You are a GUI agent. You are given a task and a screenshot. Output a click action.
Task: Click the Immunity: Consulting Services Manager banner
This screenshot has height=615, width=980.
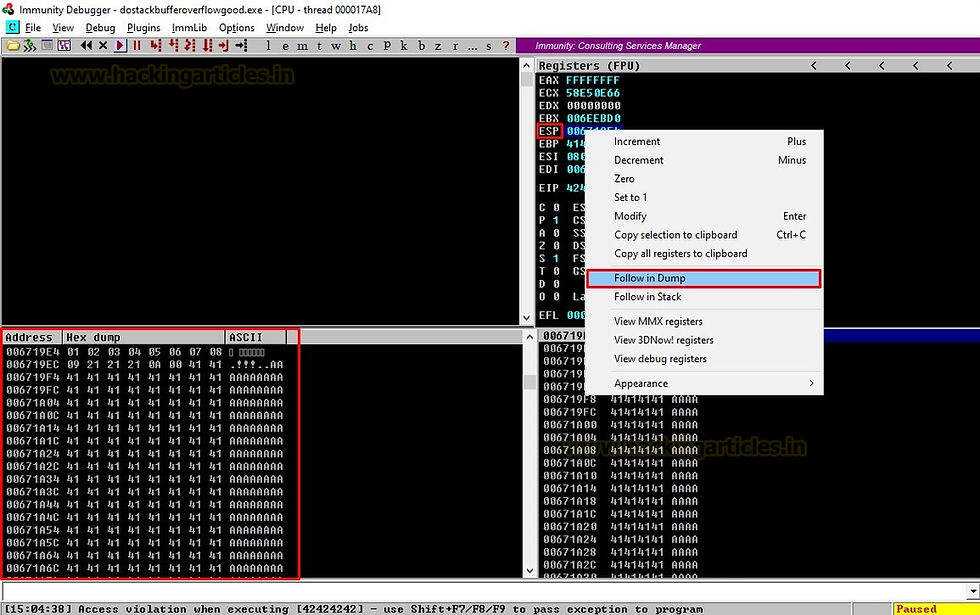coord(748,46)
